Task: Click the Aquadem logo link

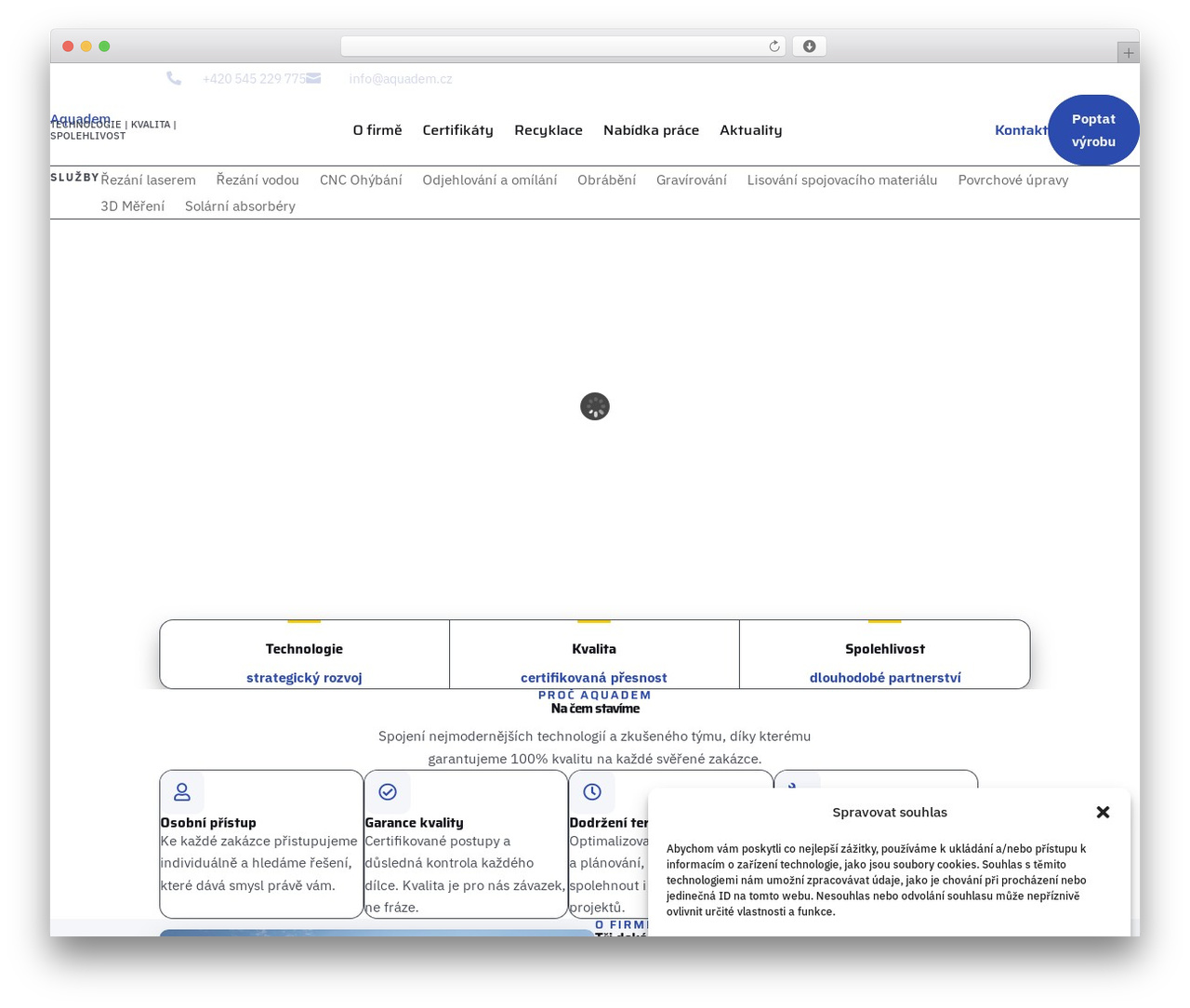Action: [x=80, y=118]
